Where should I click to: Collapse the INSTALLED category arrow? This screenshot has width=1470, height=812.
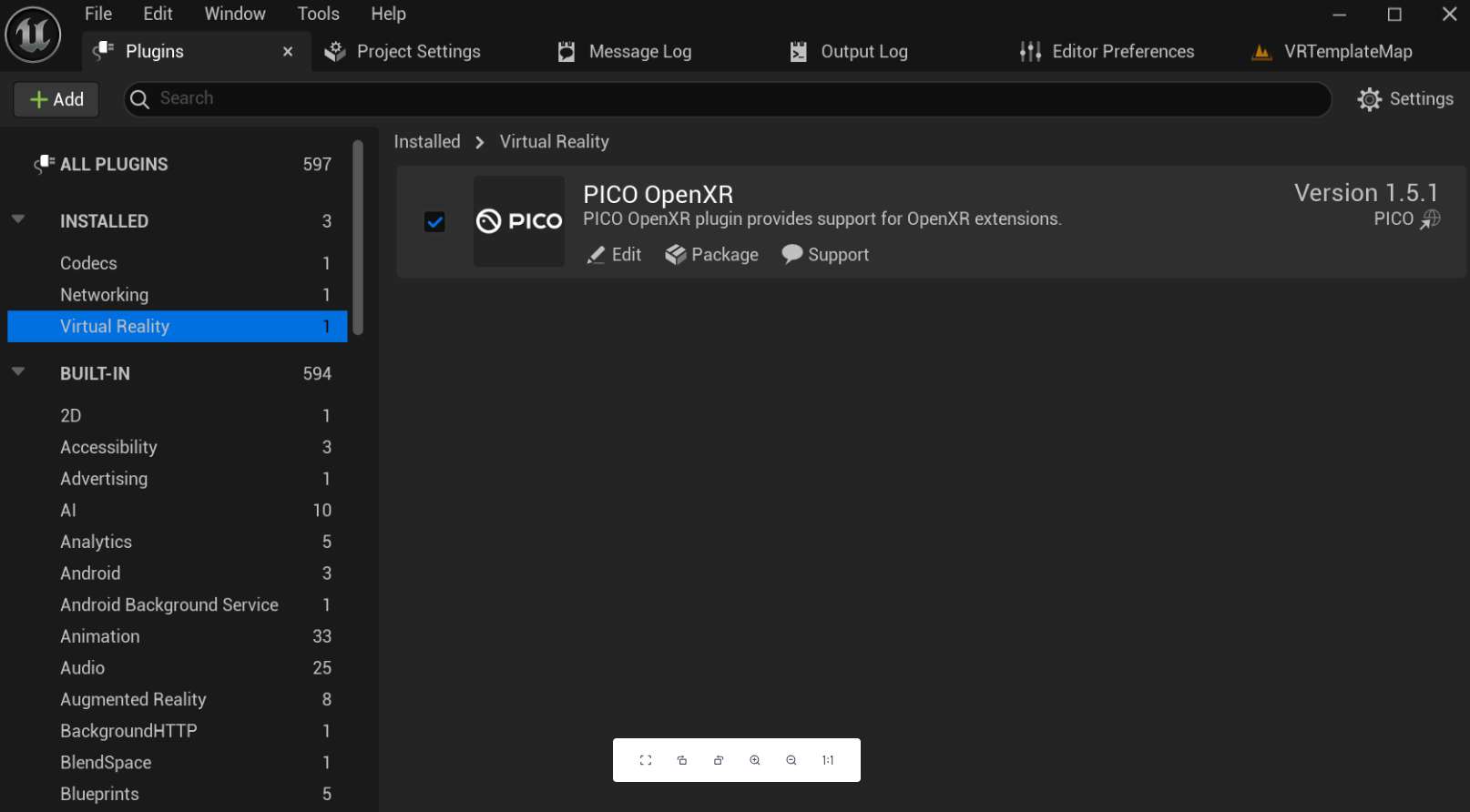18,219
